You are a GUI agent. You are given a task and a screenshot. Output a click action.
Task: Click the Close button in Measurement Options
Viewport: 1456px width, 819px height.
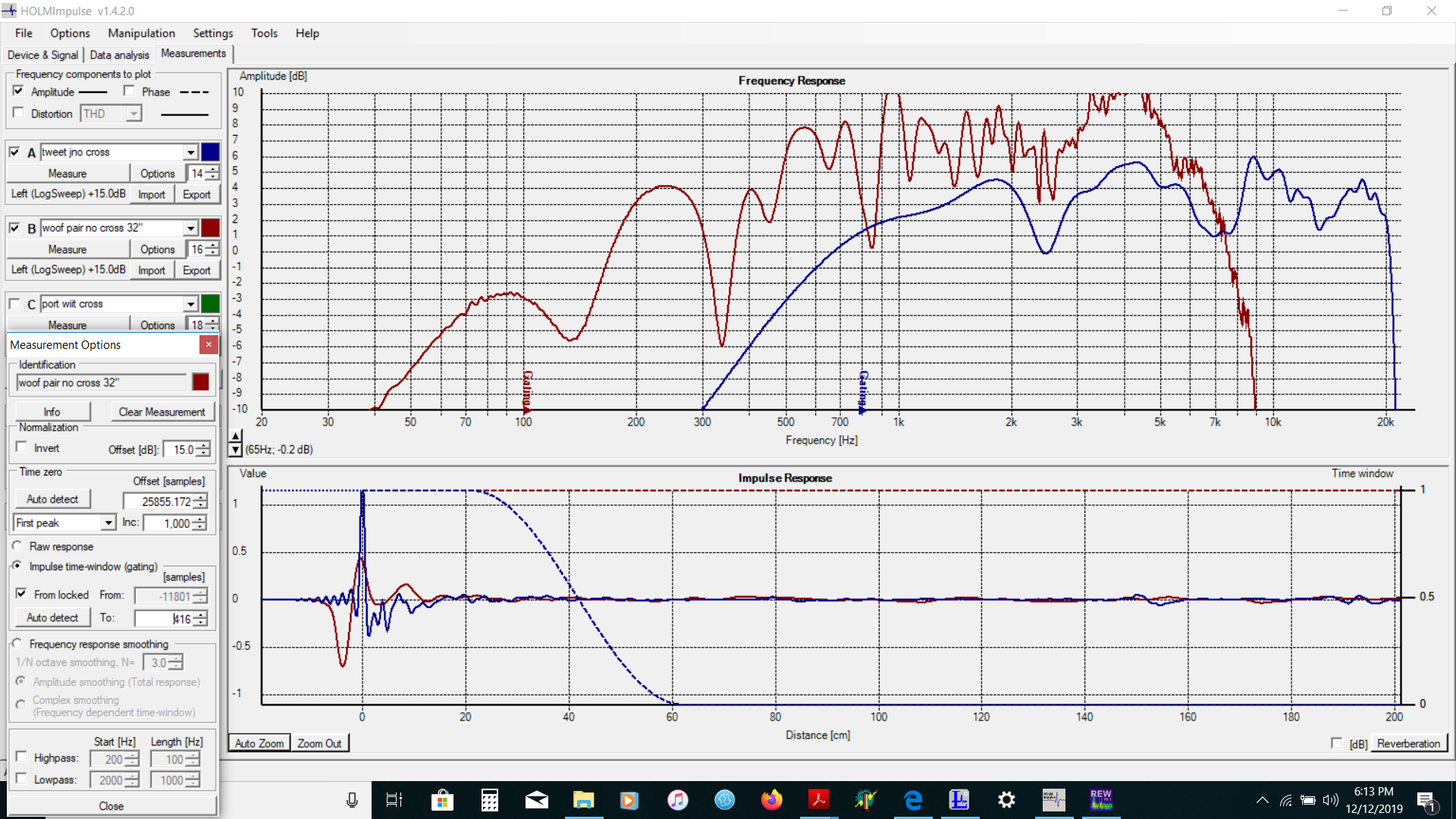tap(111, 805)
